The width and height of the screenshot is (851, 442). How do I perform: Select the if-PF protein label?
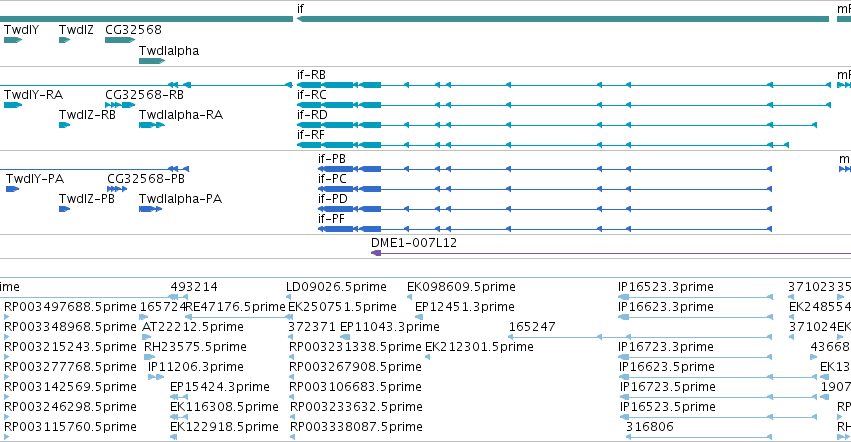tap(331, 219)
